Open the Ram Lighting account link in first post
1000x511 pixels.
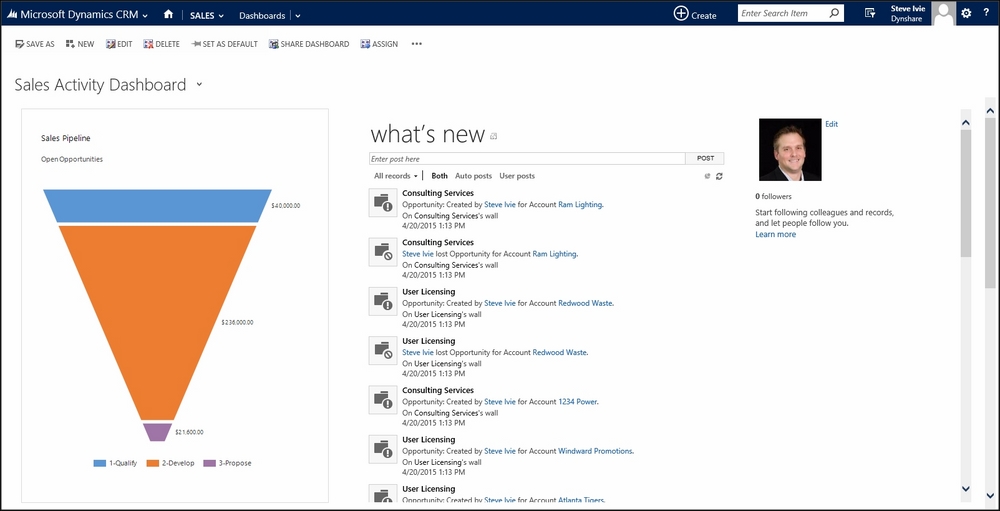pos(580,205)
